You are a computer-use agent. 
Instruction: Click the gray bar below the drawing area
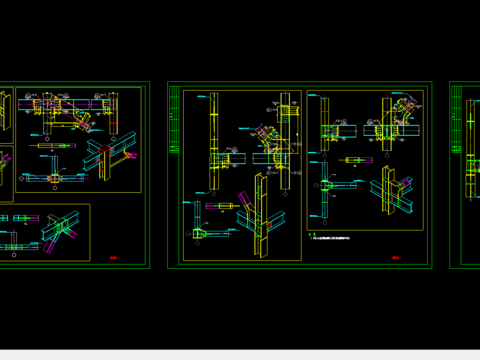point(240,355)
